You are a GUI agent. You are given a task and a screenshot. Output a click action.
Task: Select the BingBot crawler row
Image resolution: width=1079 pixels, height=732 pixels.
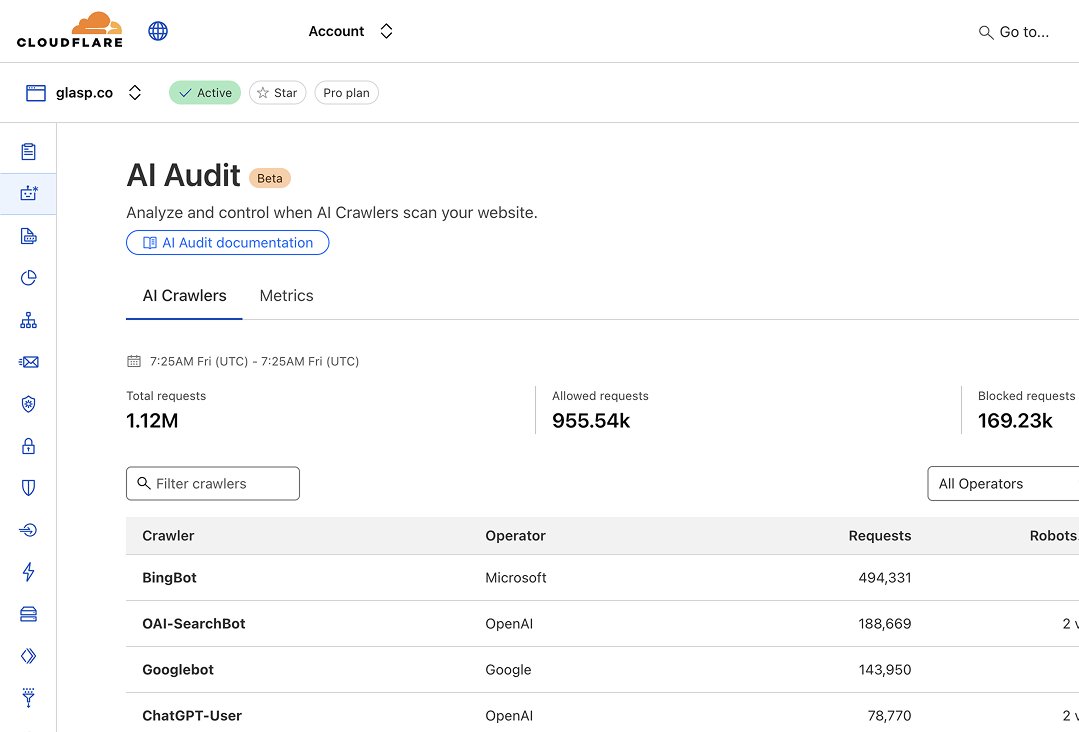pos(602,578)
